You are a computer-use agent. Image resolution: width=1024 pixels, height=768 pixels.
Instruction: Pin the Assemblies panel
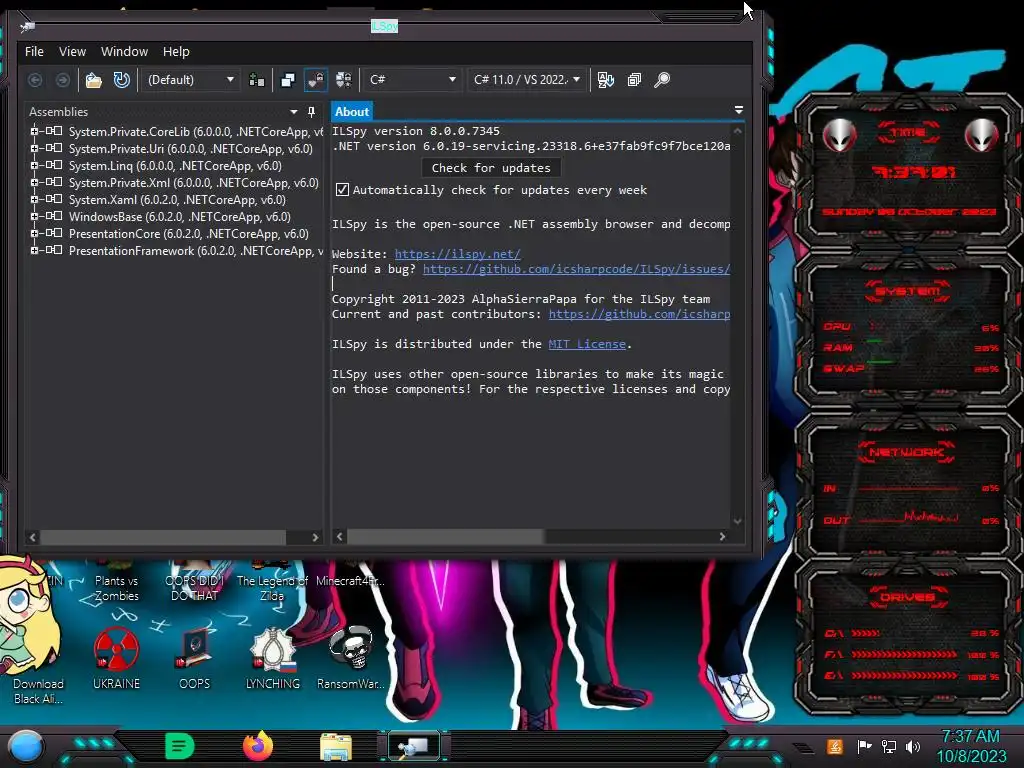312,112
